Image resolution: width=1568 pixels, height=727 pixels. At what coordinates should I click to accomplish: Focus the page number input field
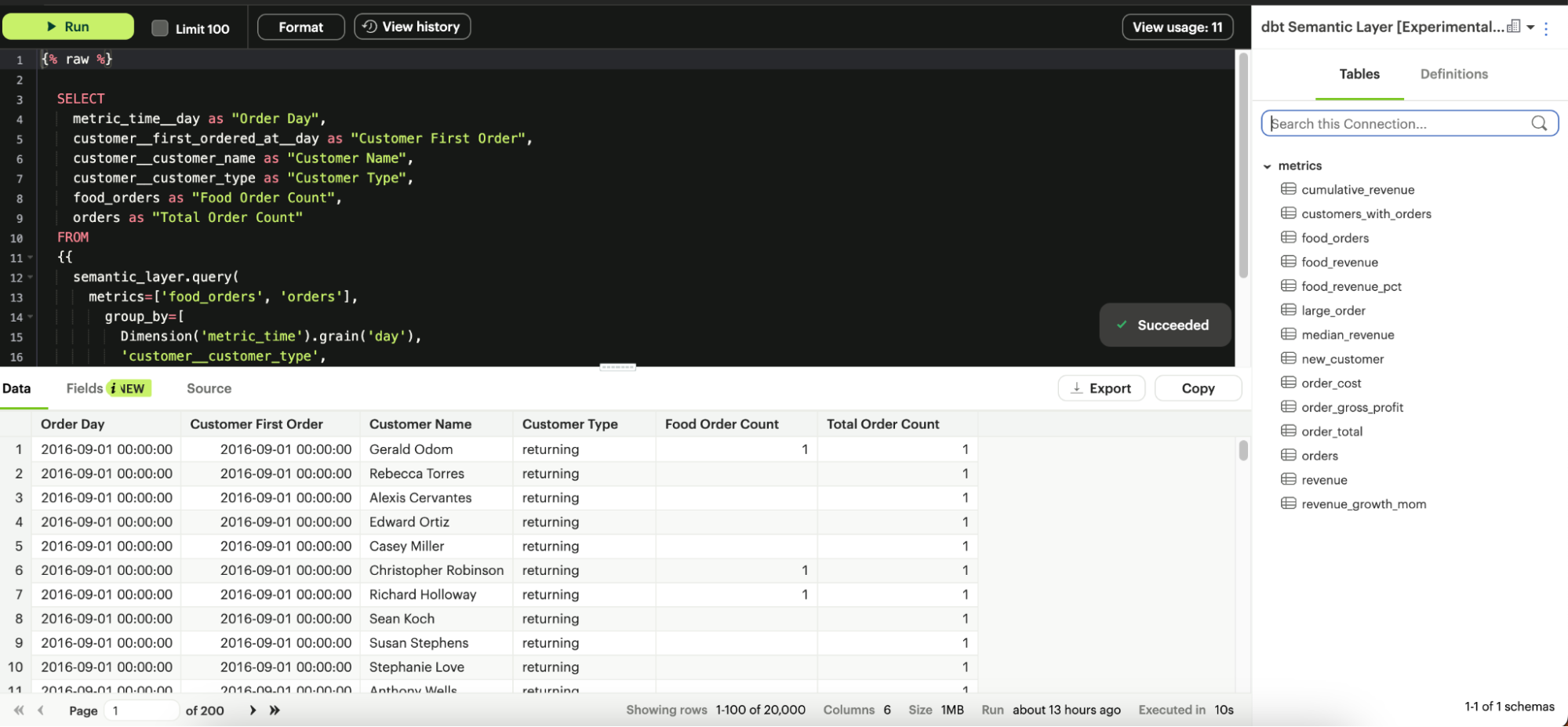143,710
